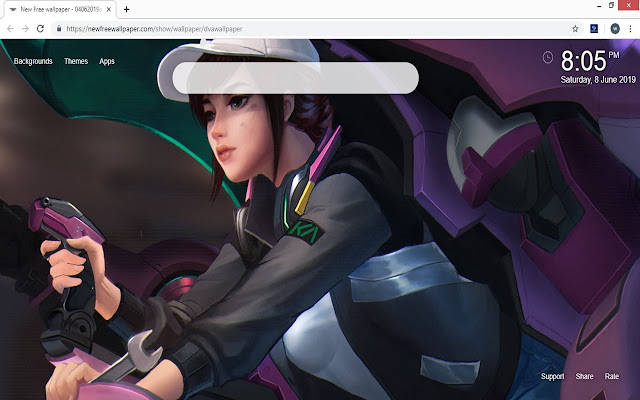Open the Backgrounds menu
Image resolution: width=640 pixels, height=400 pixels.
pos(33,61)
